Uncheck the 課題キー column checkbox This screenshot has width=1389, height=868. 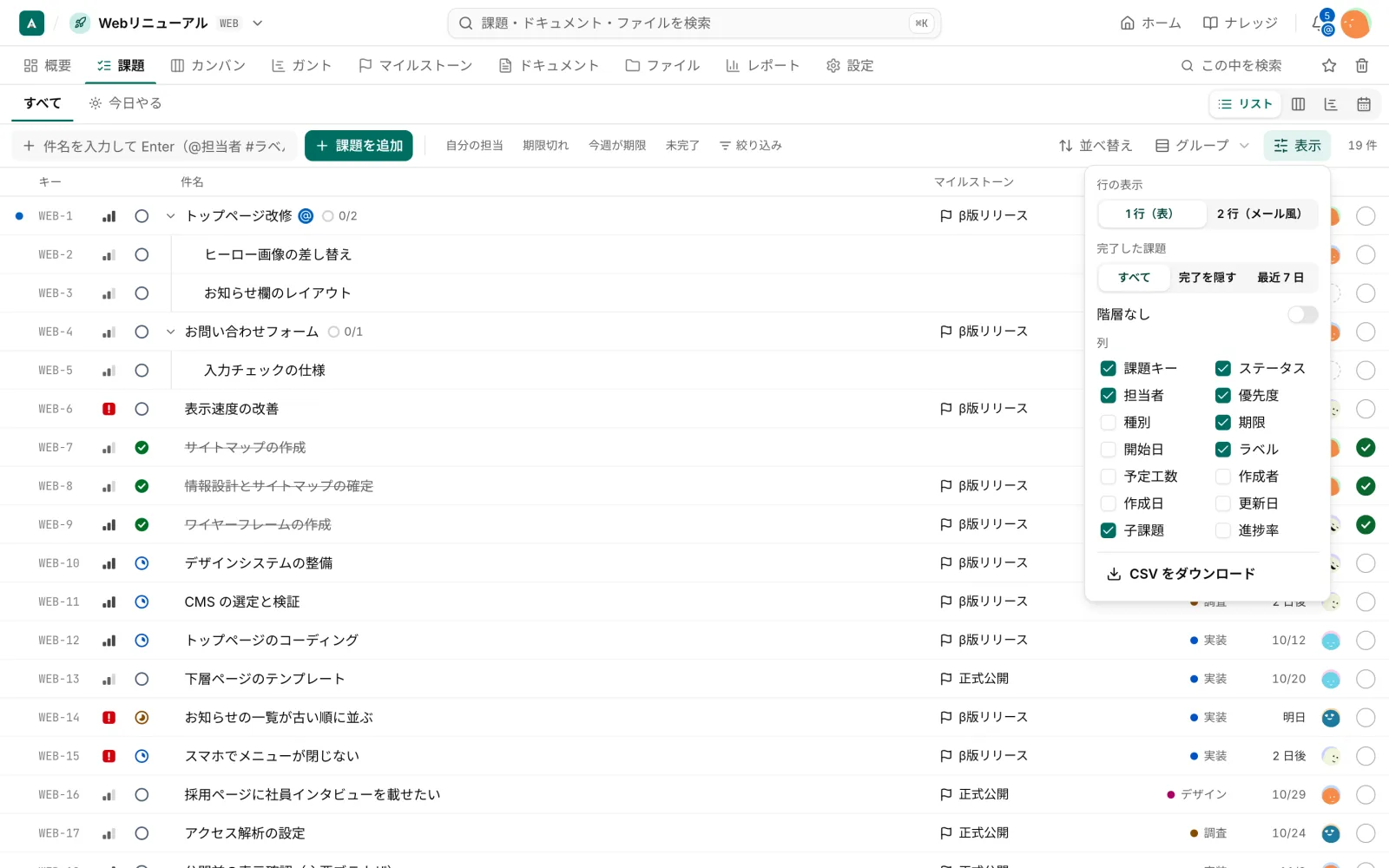tap(1108, 369)
